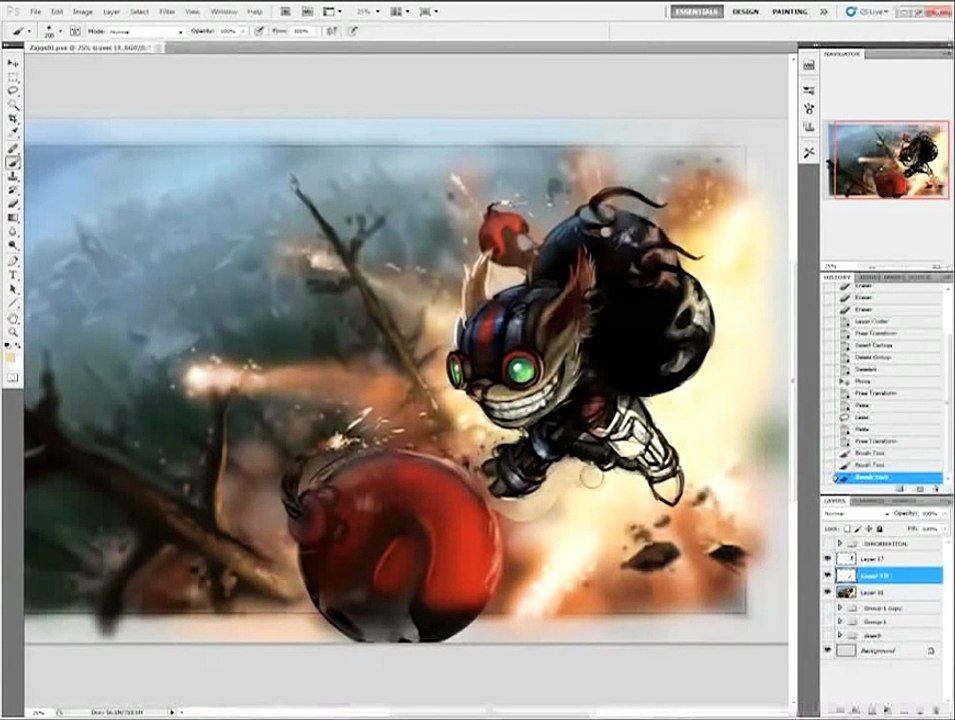Toggle lock transparent pixels in Layers

847,529
